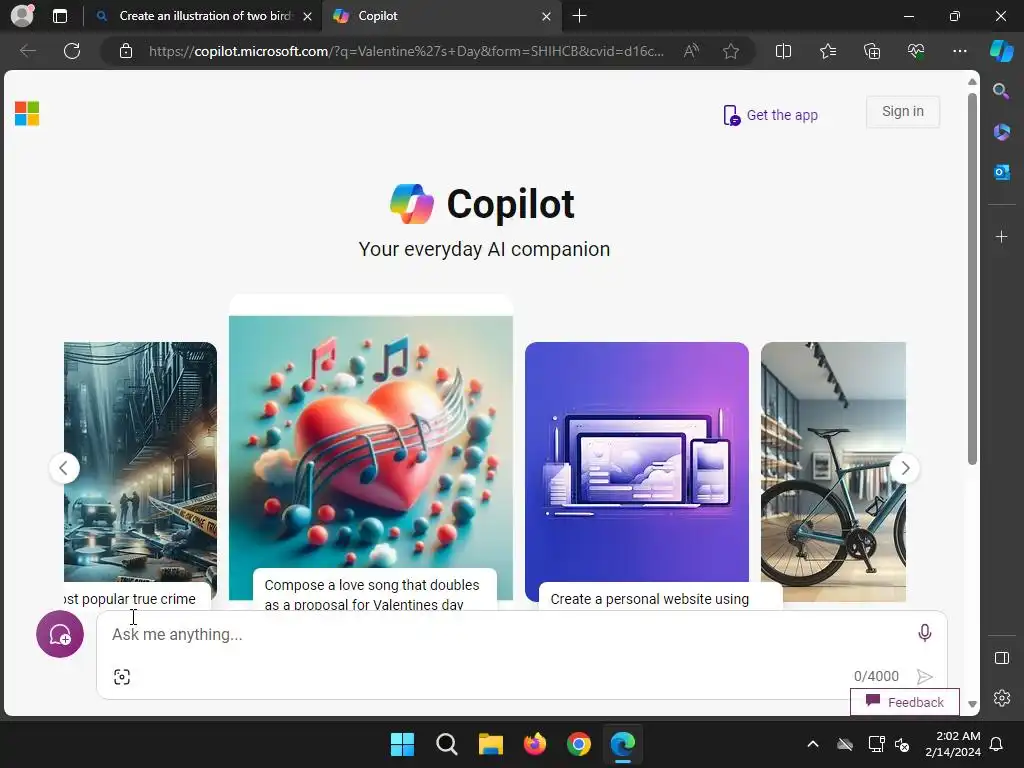This screenshot has width=1024, height=768.
Task: Open clock showing 2:02 AM
Action: click(x=952, y=744)
